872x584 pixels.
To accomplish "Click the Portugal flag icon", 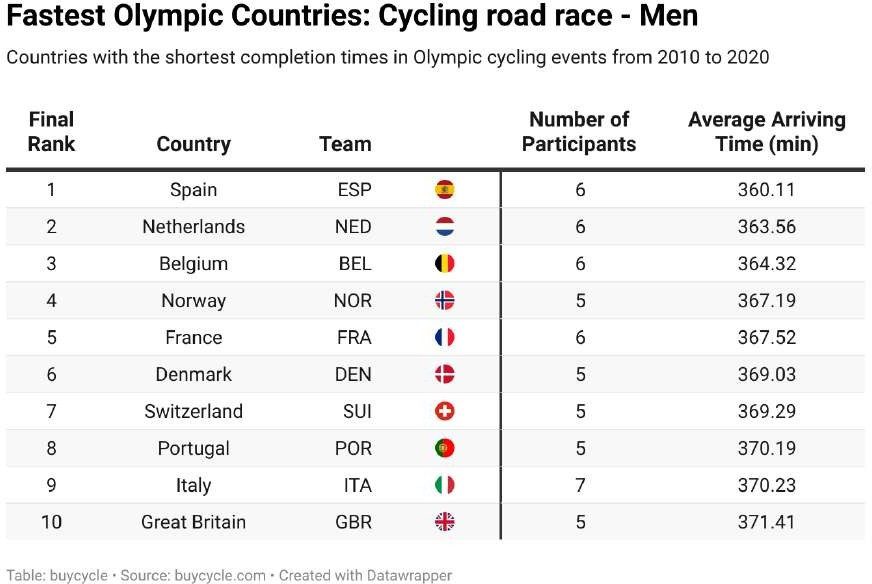I will pyautogui.click(x=445, y=448).
